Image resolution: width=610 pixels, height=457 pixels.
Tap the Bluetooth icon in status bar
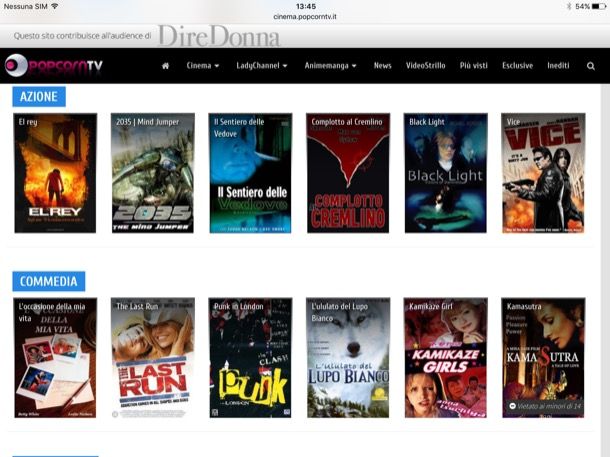click(568, 6)
